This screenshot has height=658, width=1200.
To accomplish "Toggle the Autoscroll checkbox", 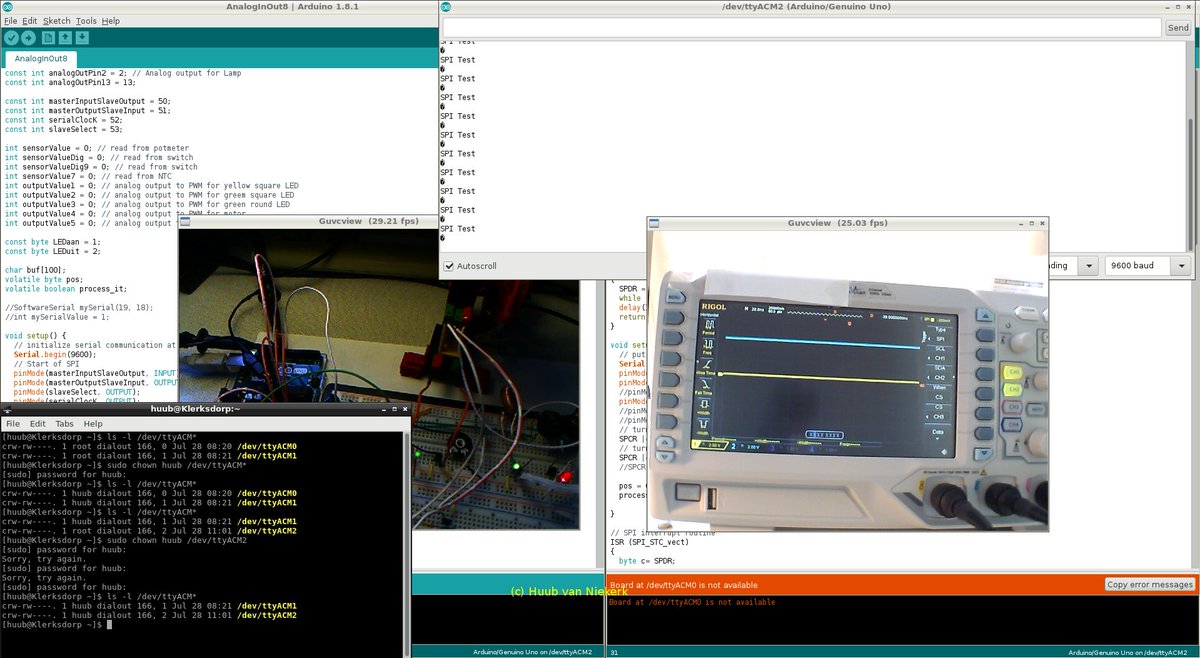I will pos(448,266).
